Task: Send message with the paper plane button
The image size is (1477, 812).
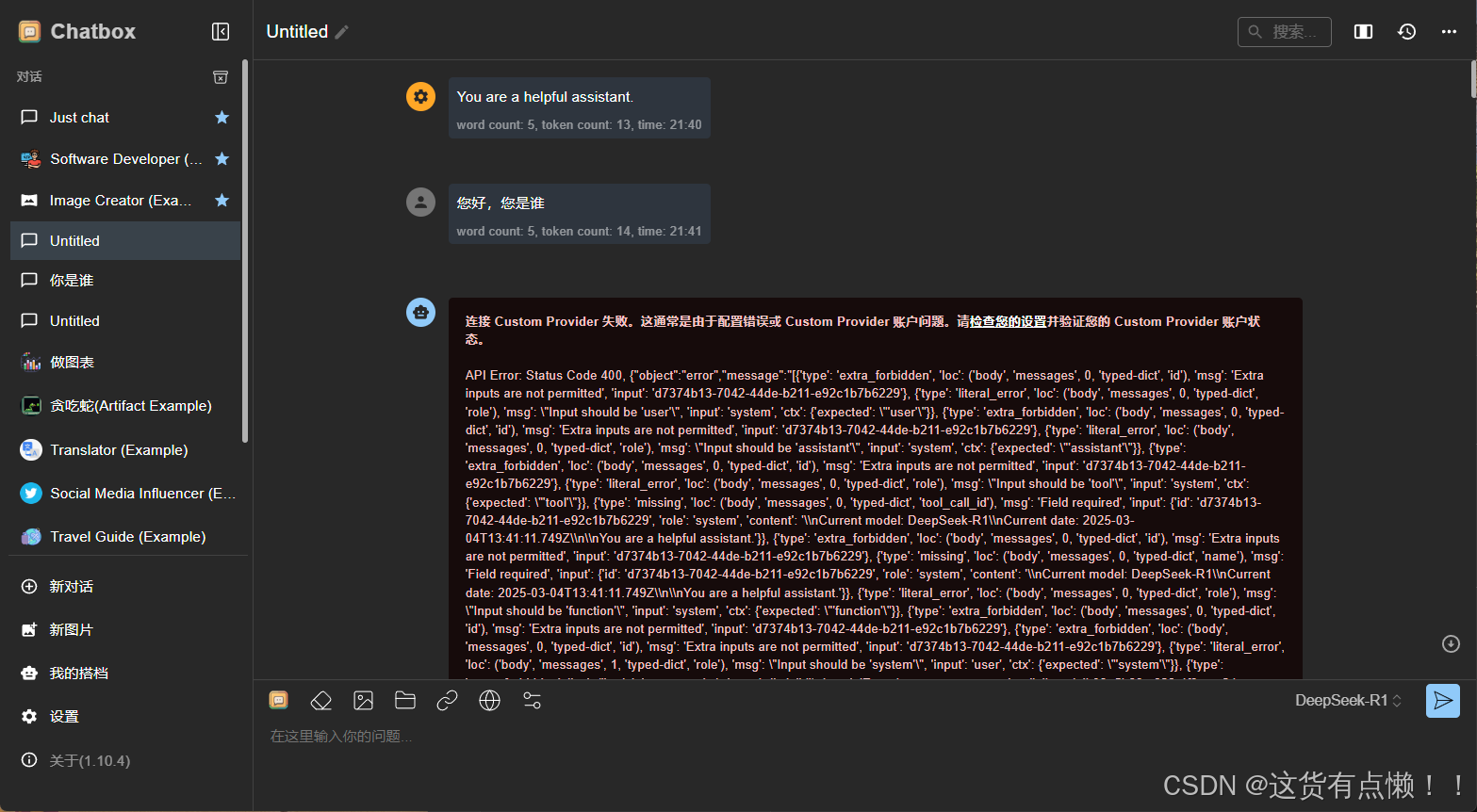Action: (x=1443, y=701)
